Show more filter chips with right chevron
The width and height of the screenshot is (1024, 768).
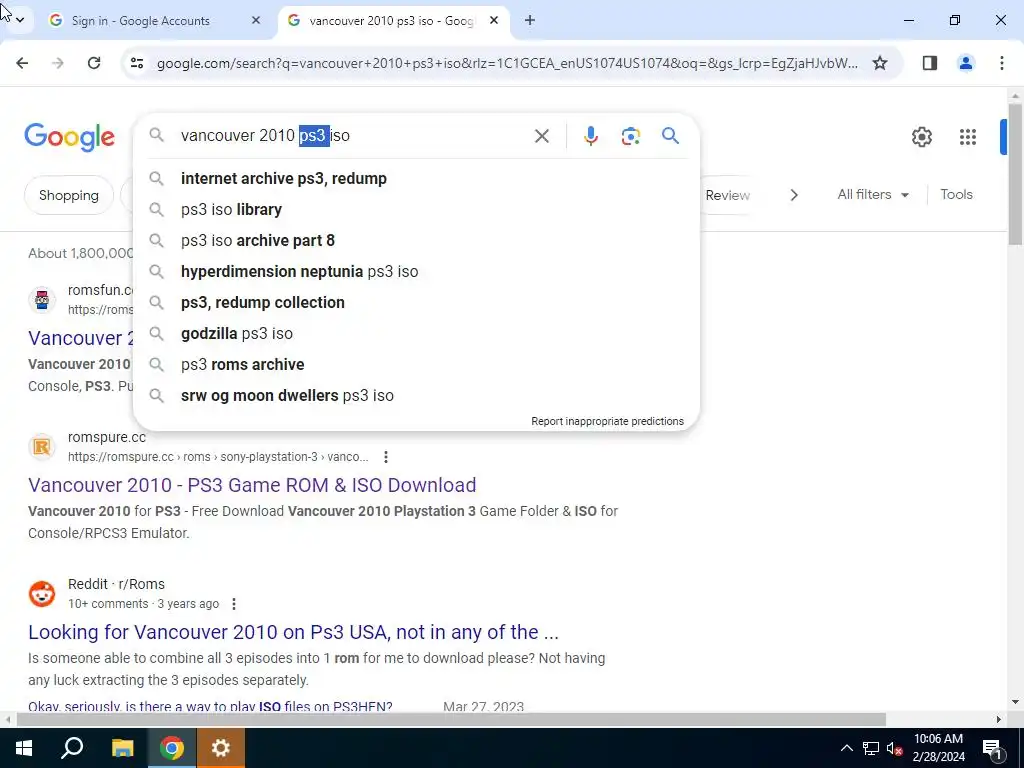(x=793, y=195)
